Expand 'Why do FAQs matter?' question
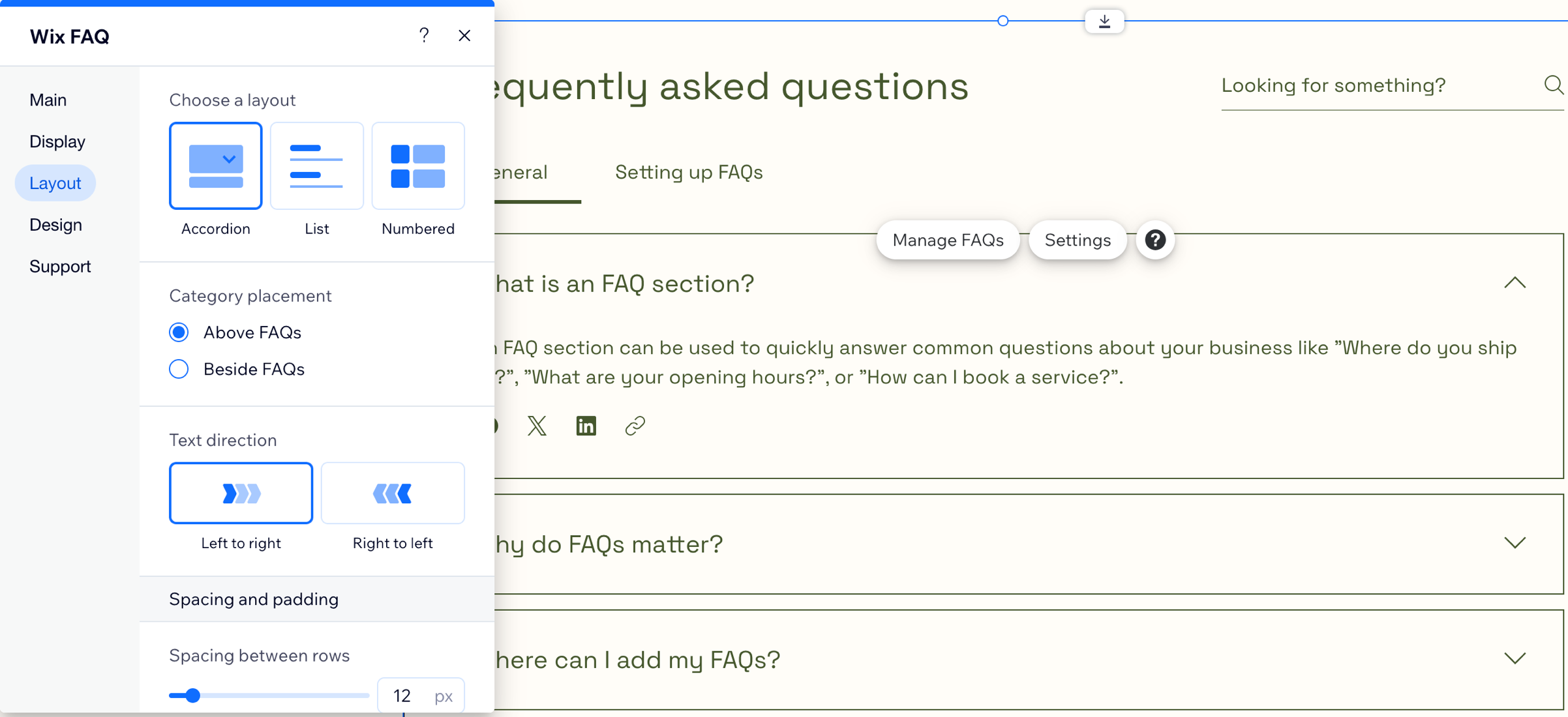Image resolution: width=1568 pixels, height=717 pixels. tap(1515, 543)
